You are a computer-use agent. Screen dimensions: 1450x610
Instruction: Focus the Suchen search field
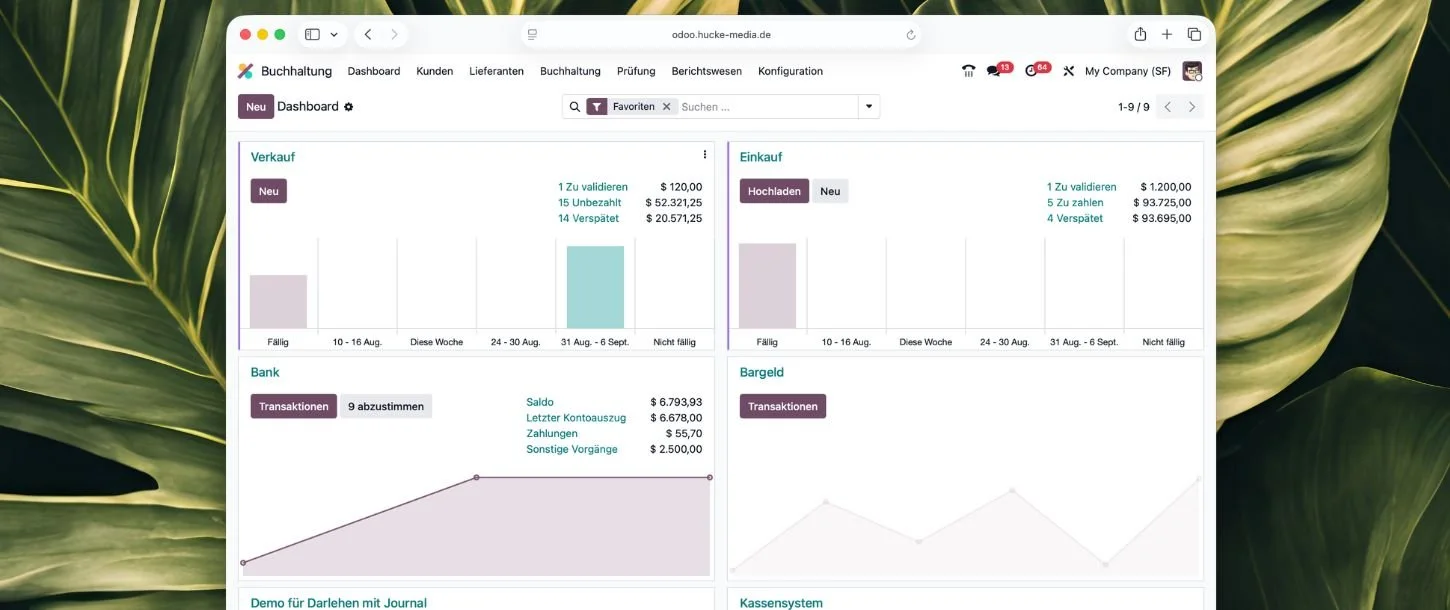coord(767,106)
